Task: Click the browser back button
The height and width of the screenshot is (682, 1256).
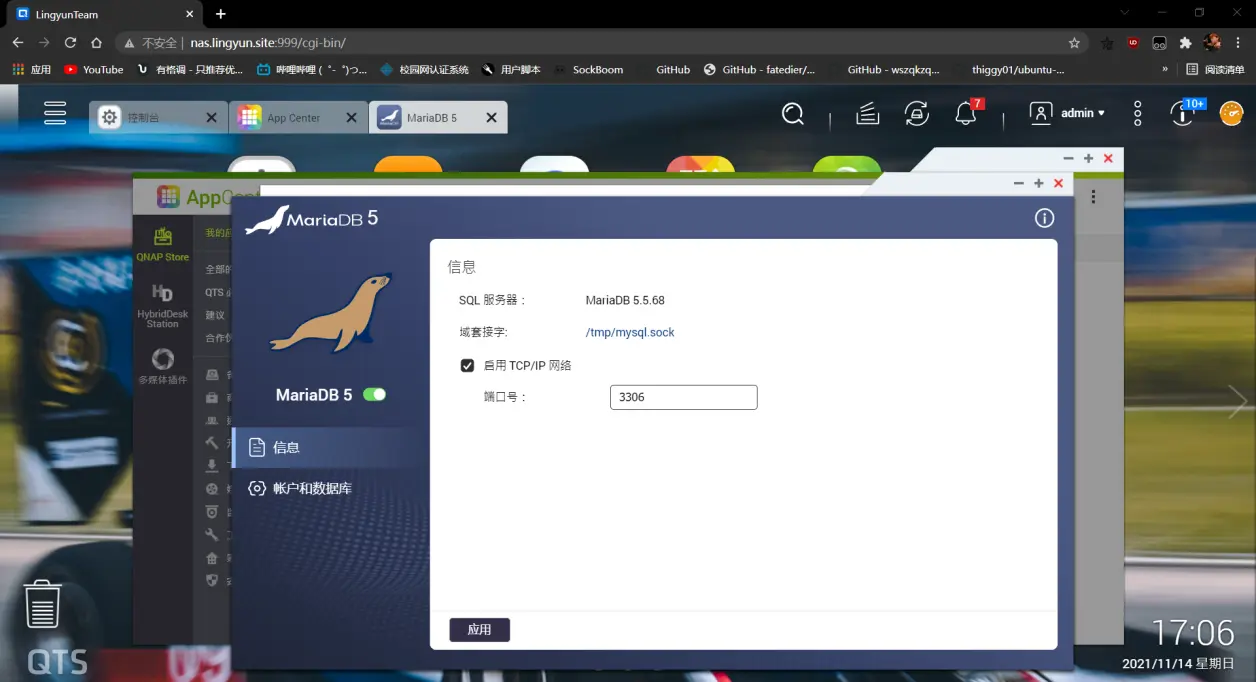Action: tap(18, 43)
